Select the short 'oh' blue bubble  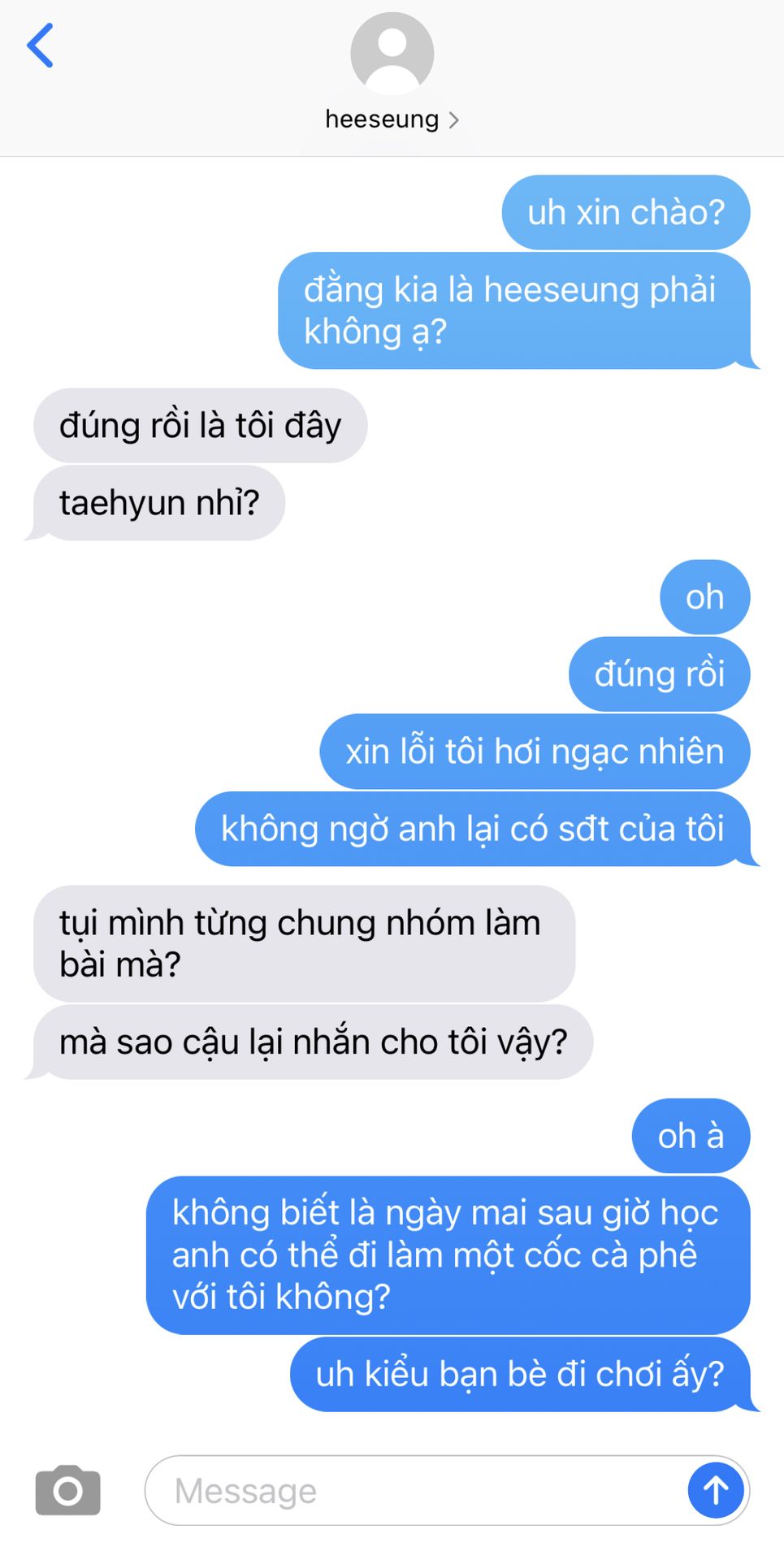click(705, 597)
